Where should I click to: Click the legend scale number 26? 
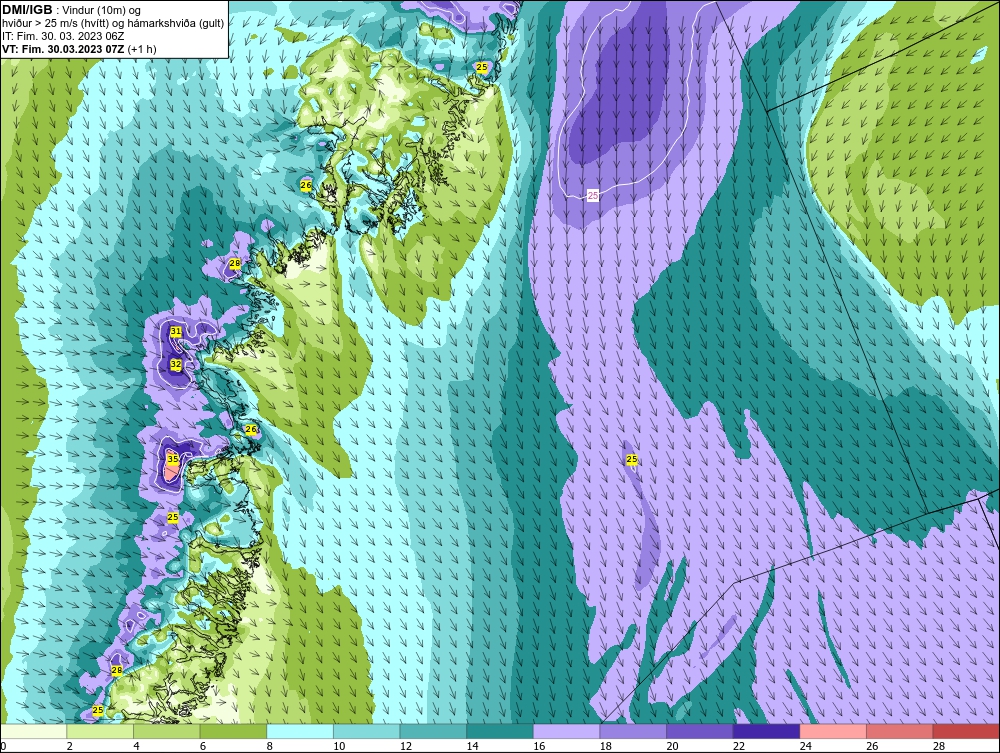872,746
